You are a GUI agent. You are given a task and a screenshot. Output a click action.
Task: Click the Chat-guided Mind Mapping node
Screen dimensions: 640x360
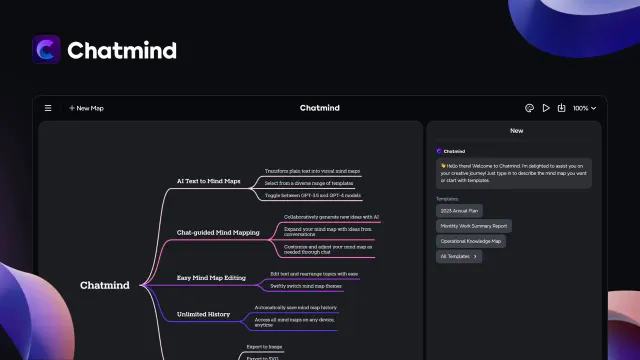coord(218,233)
